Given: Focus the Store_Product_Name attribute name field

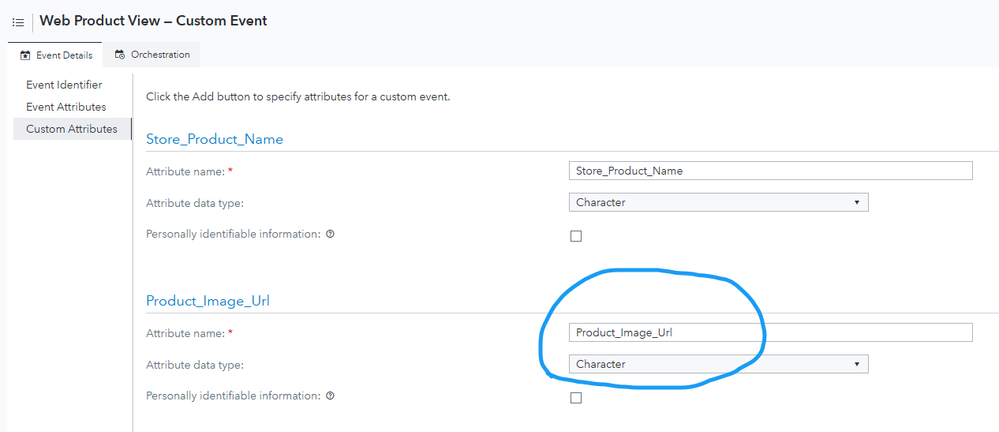Looking at the screenshot, I should pyautogui.click(x=770, y=171).
